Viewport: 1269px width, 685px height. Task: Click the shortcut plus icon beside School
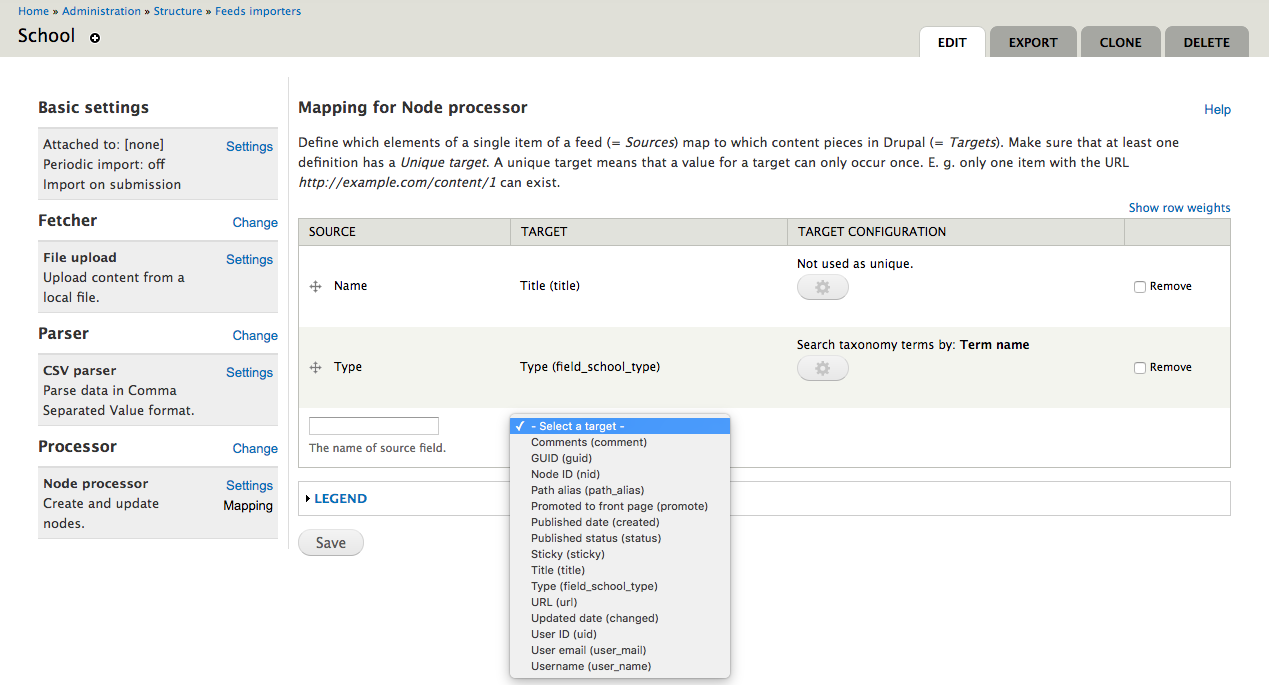(x=95, y=38)
